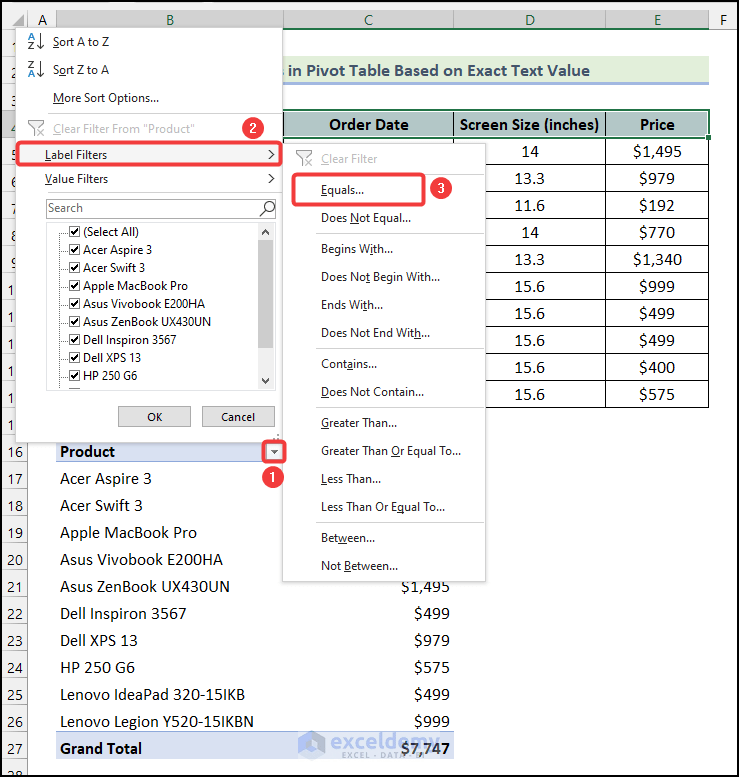The width and height of the screenshot is (739, 777).
Task: Click the search magnifier icon
Action: pos(267,209)
